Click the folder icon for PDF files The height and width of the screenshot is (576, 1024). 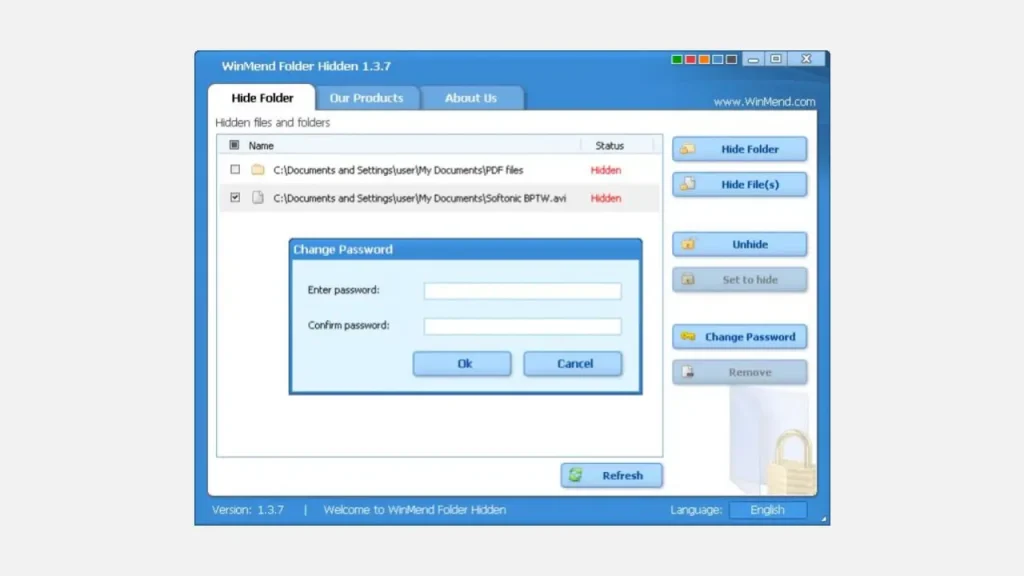(x=258, y=170)
